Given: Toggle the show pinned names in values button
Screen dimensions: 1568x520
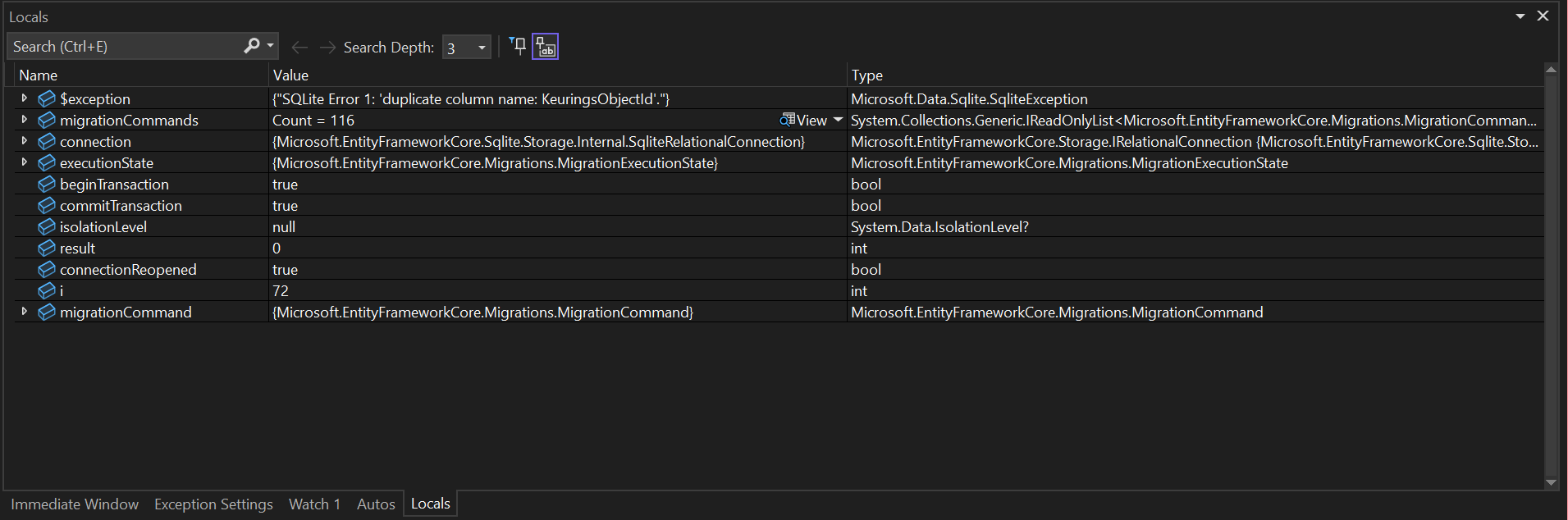Looking at the screenshot, I should [546, 47].
